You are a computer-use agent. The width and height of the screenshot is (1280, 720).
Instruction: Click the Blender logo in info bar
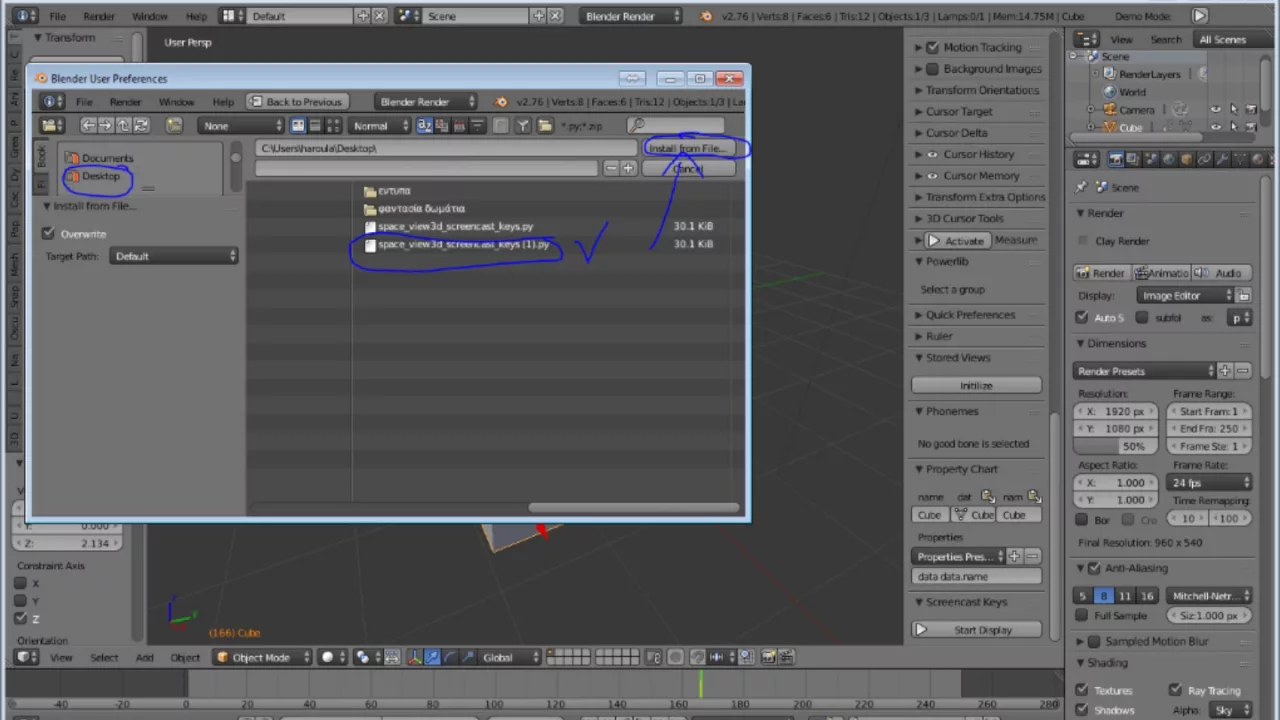click(707, 16)
